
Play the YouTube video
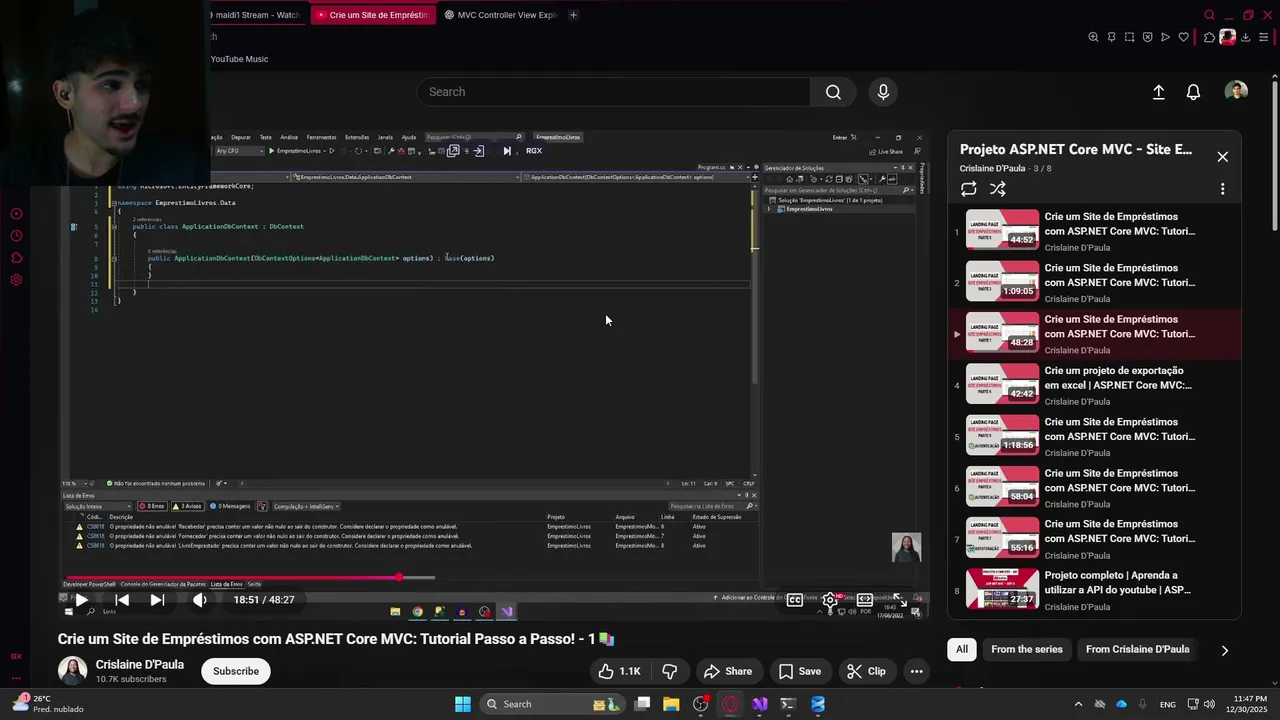point(82,600)
